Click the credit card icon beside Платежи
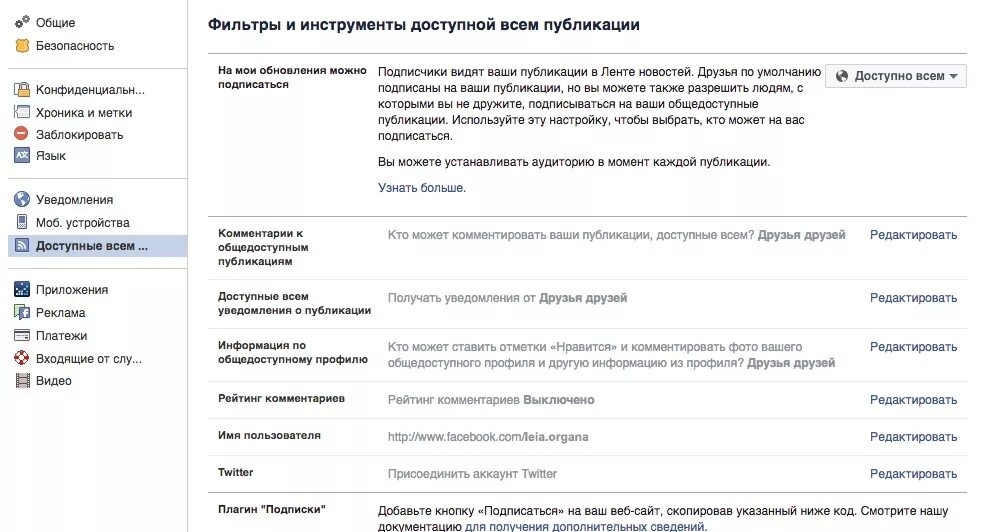 pyautogui.click(x=22, y=335)
